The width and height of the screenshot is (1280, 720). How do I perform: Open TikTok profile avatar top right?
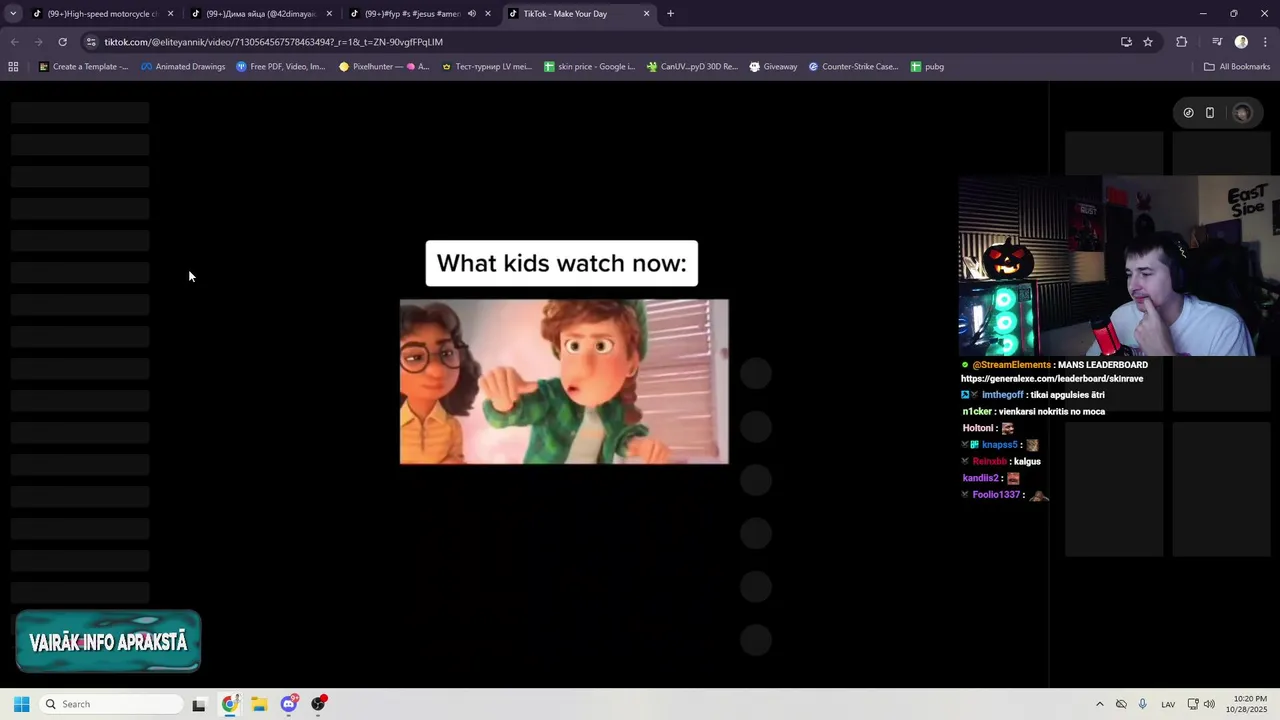pos(1242,113)
